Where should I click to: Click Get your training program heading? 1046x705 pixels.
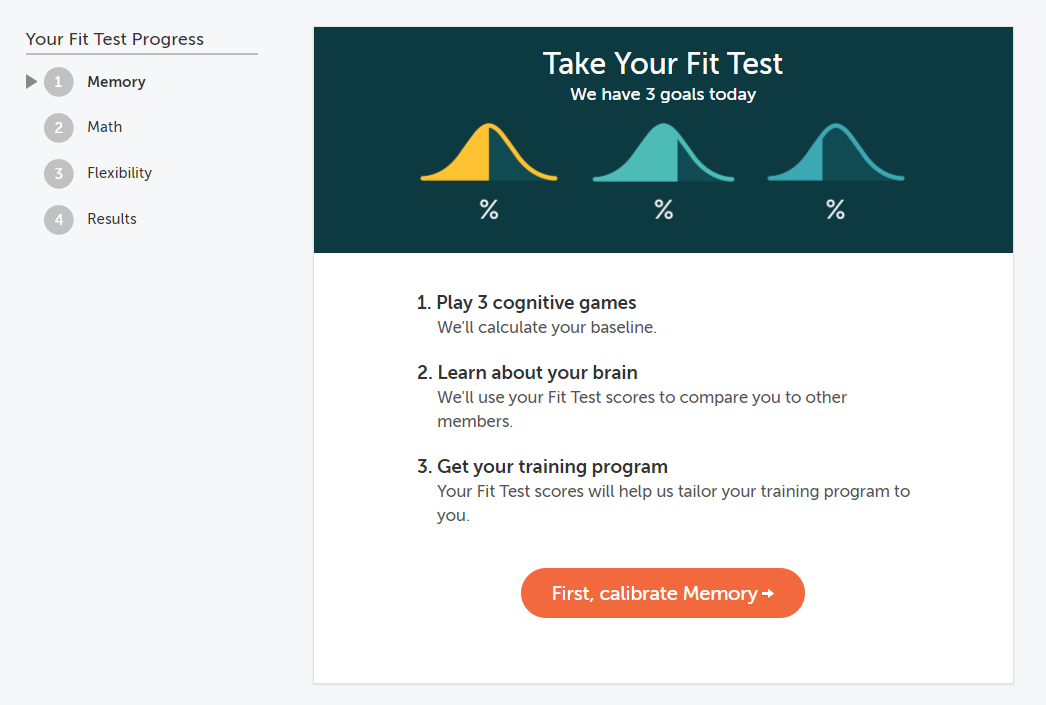pos(542,466)
